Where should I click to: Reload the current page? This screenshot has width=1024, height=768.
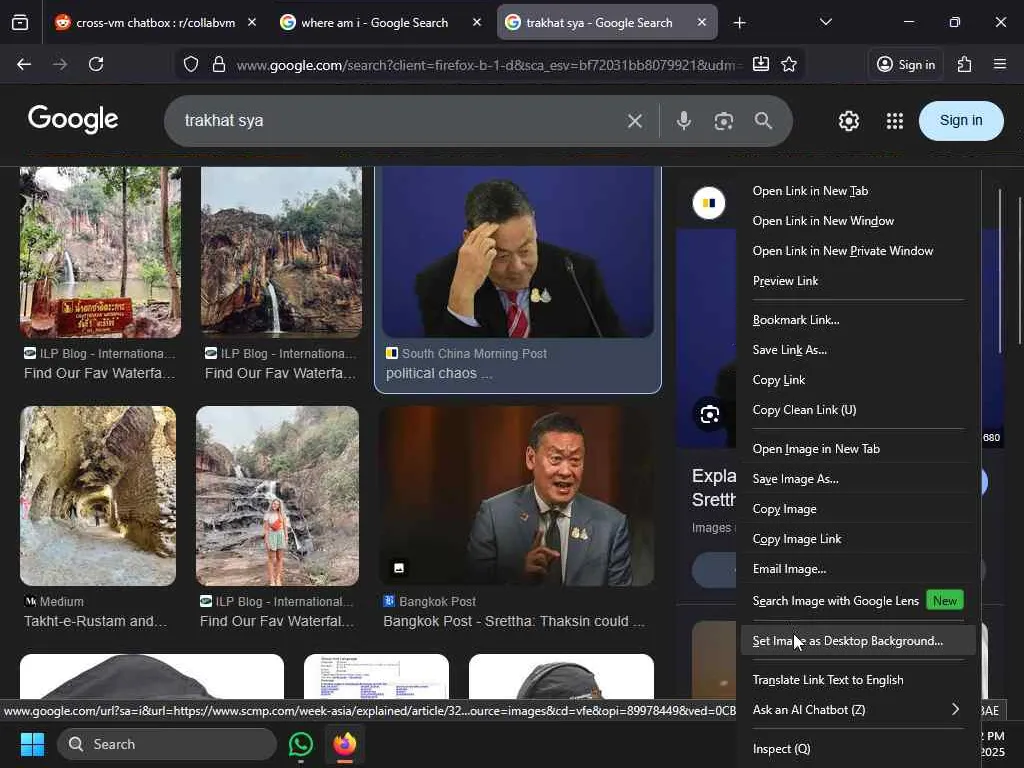[96, 64]
